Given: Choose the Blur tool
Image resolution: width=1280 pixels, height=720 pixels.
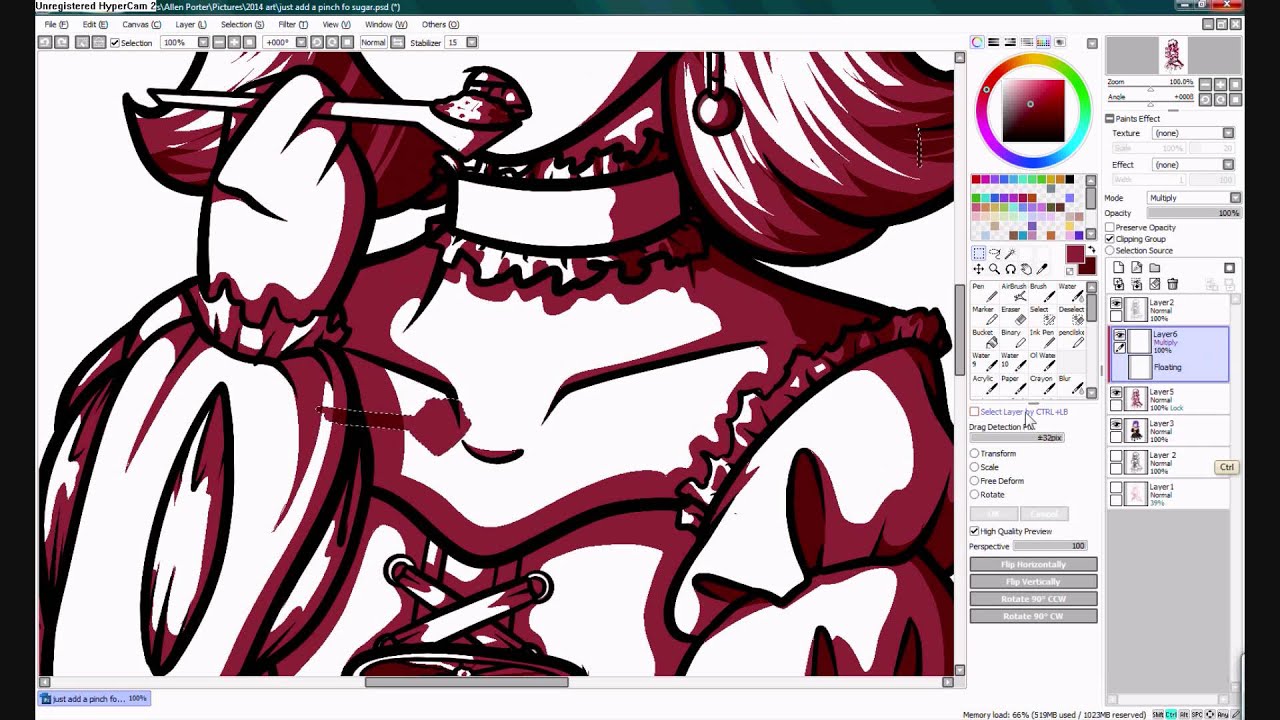Looking at the screenshot, I should tap(1071, 384).
